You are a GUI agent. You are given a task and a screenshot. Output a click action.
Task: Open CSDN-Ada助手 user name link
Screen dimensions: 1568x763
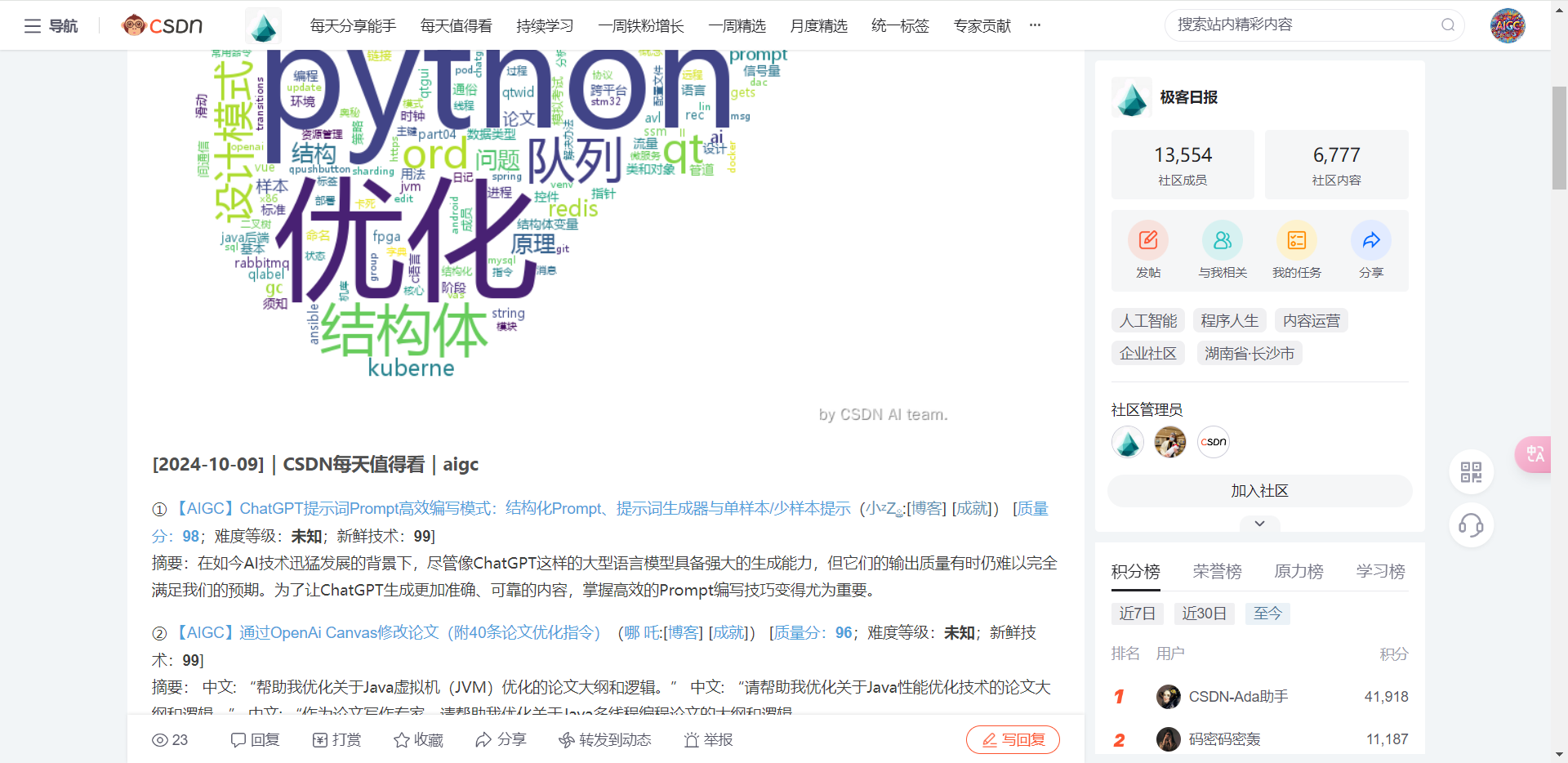coord(1238,697)
